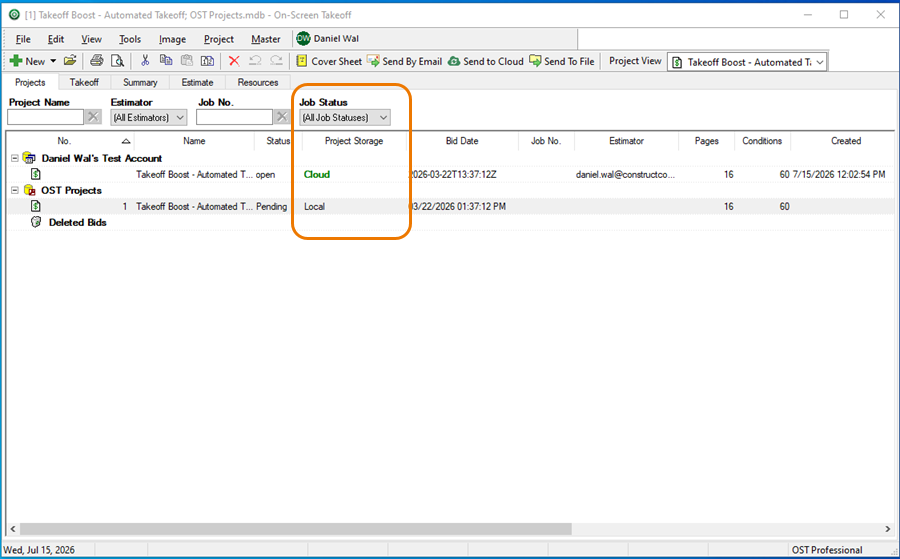The height and width of the screenshot is (559, 900).
Task: Switch to the Resources tab
Action: click(258, 82)
